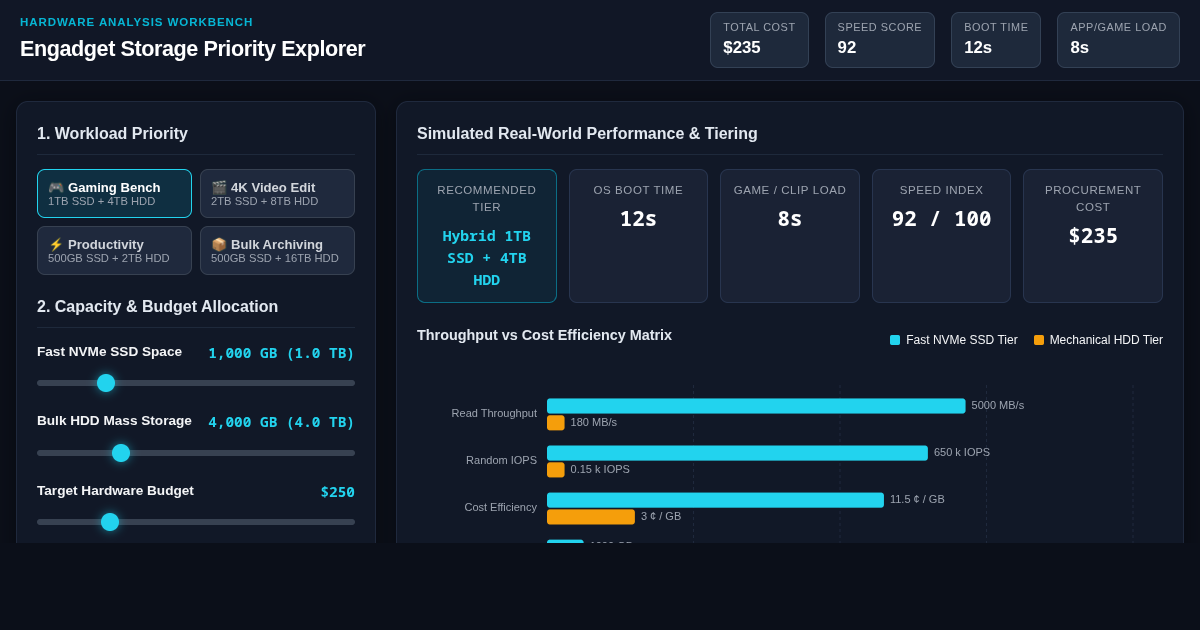This screenshot has width=1200, height=630.
Task: Click the '4,000 GB (4.0 TB)' HDD value
Action: [281, 422]
